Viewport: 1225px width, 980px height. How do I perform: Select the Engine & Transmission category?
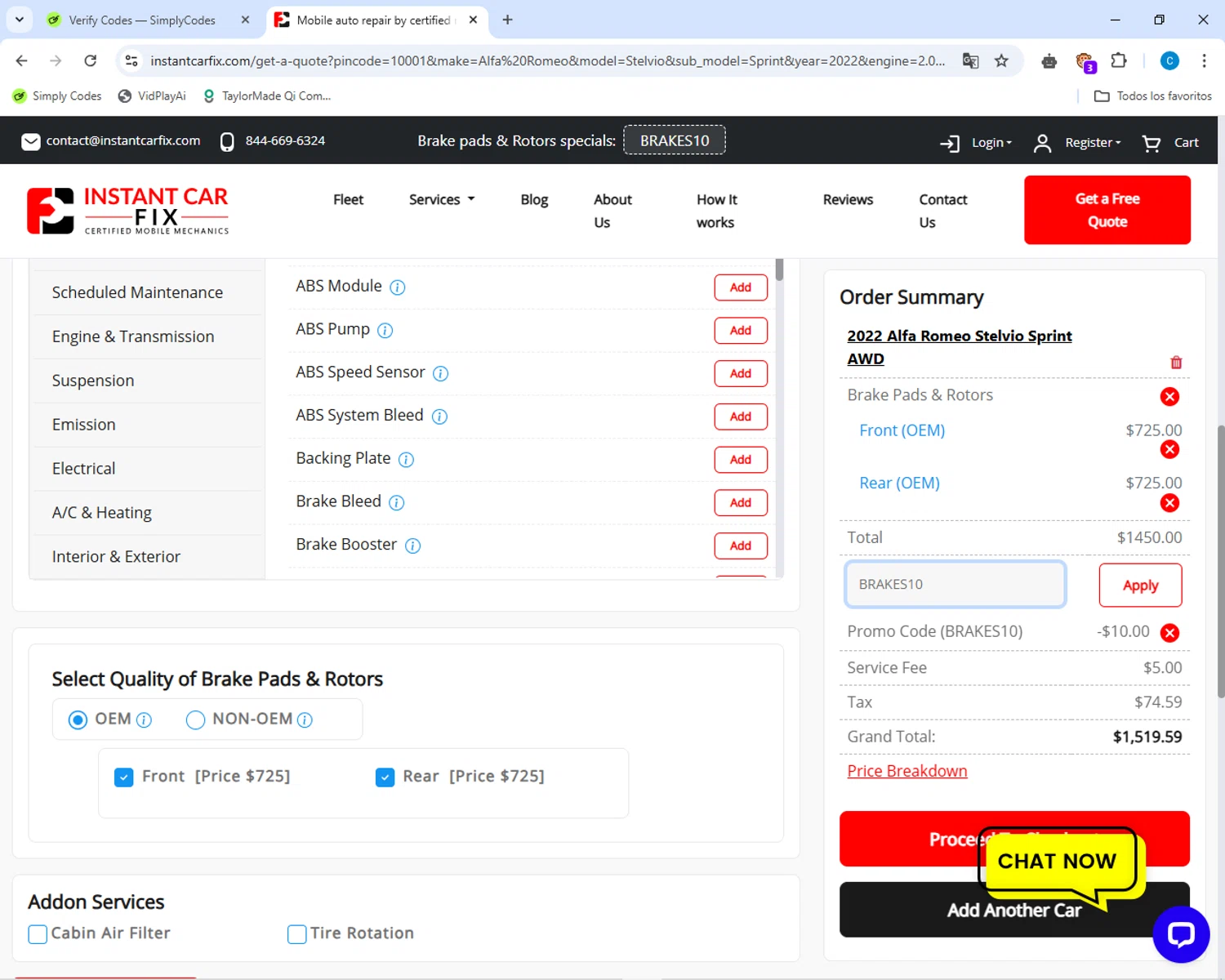point(147,337)
